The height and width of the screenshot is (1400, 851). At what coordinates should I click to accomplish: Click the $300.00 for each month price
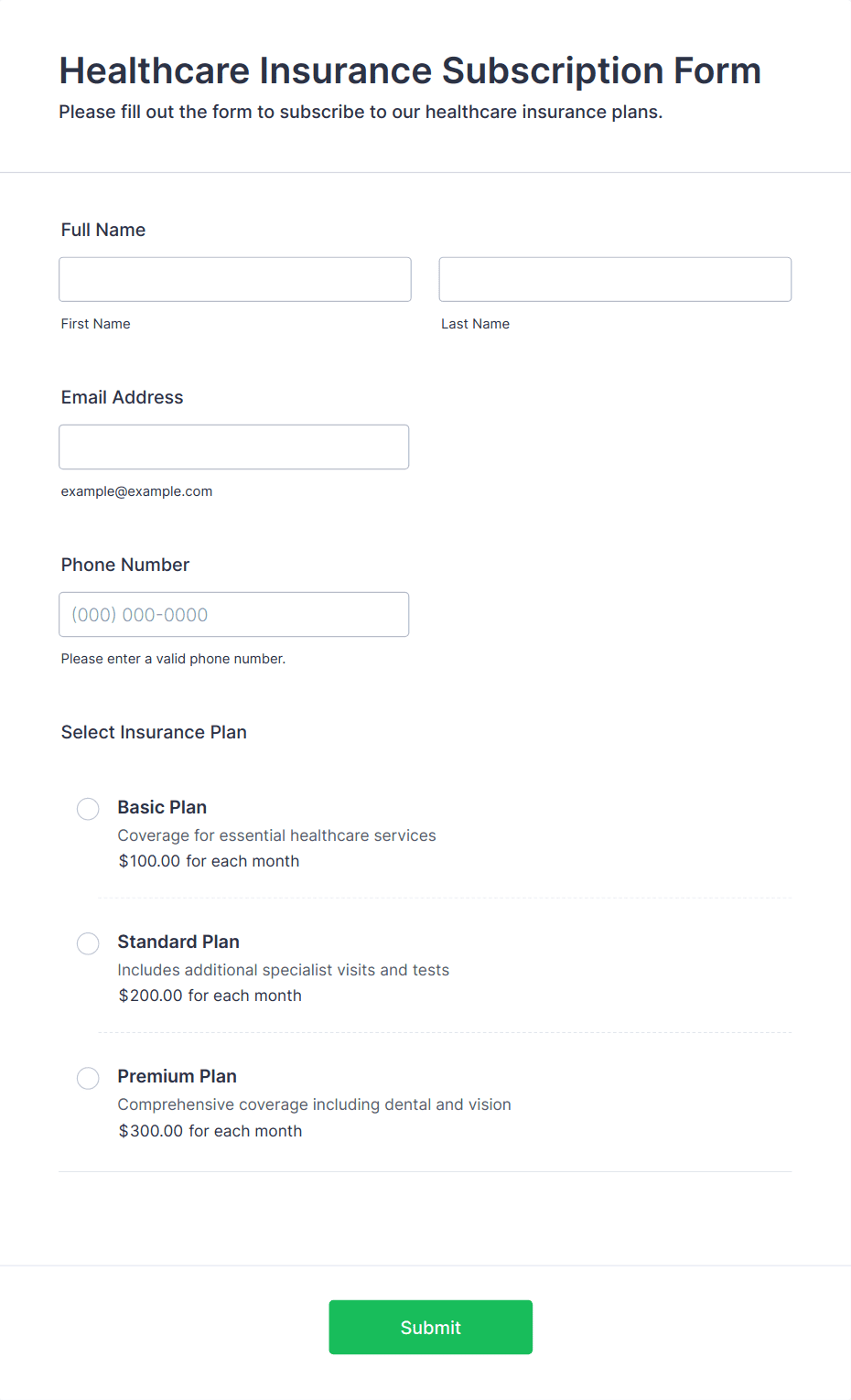coord(210,1131)
